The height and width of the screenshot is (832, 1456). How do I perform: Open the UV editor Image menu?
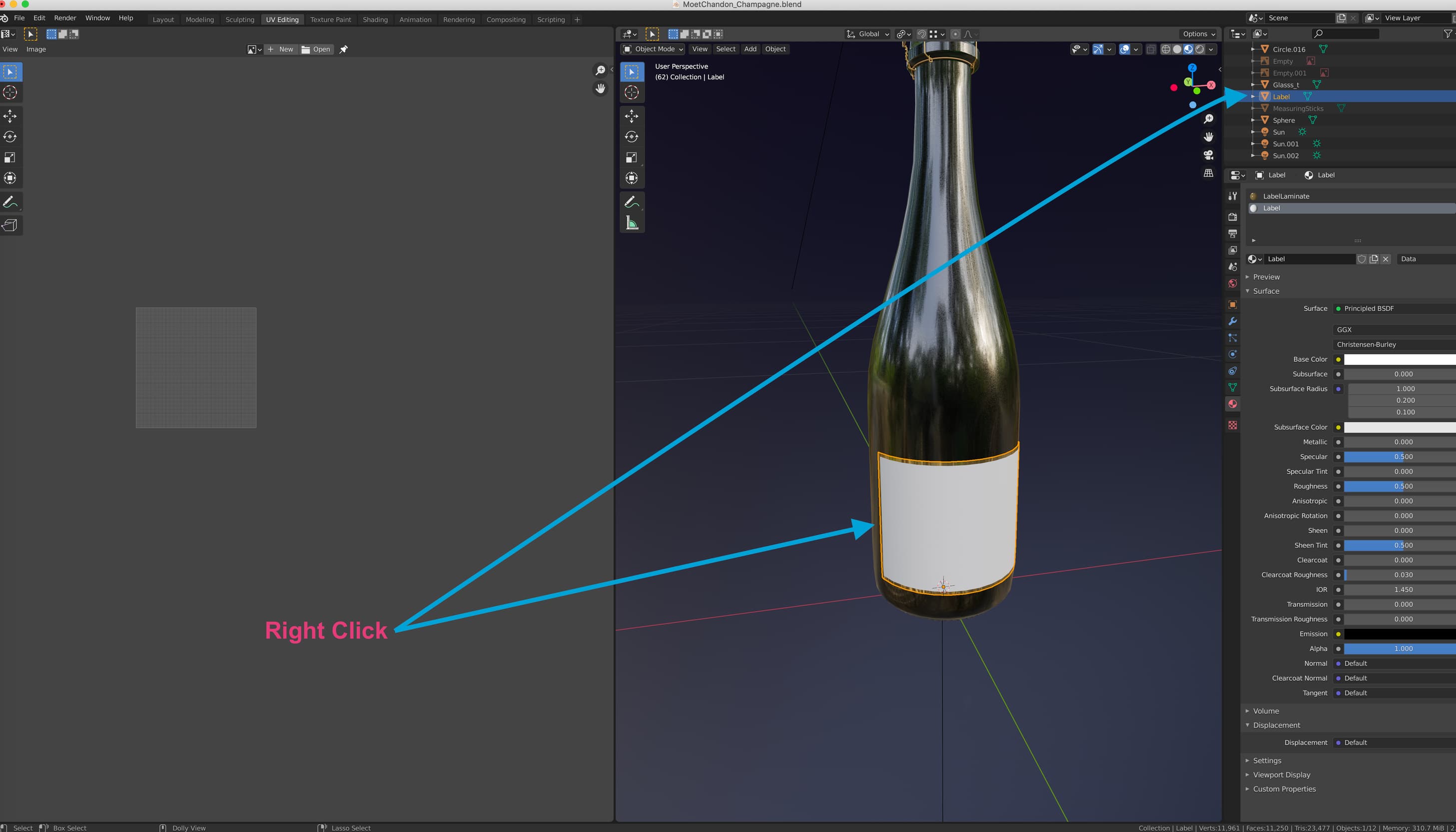pyautogui.click(x=36, y=49)
